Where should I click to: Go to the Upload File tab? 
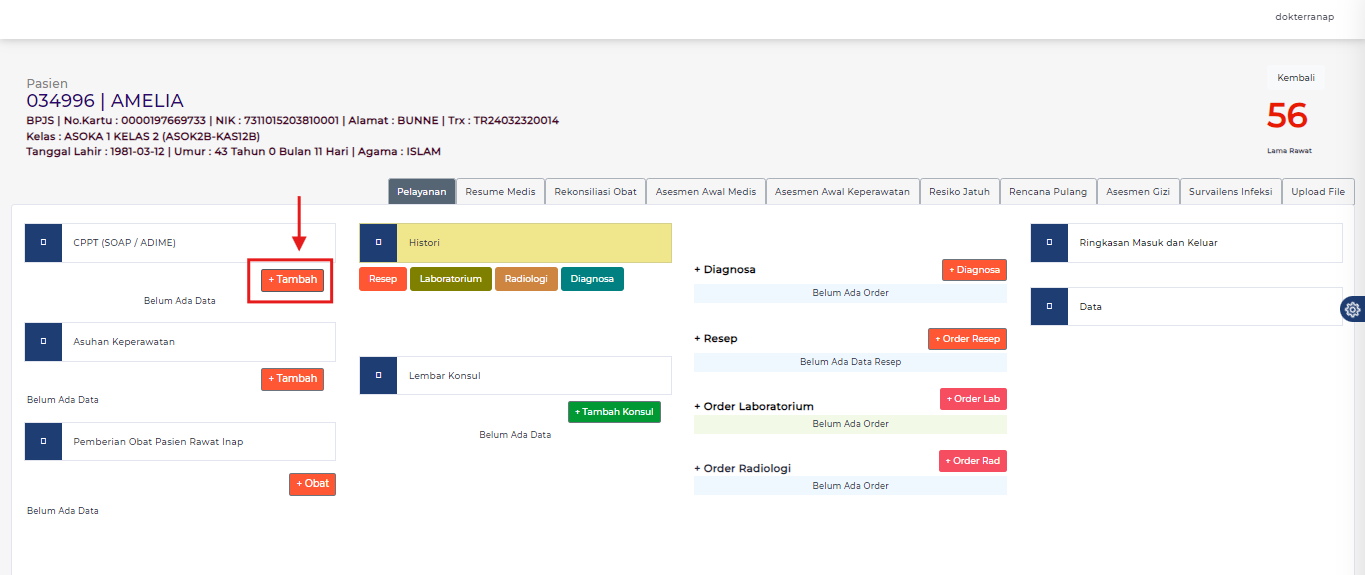[x=1318, y=192]
